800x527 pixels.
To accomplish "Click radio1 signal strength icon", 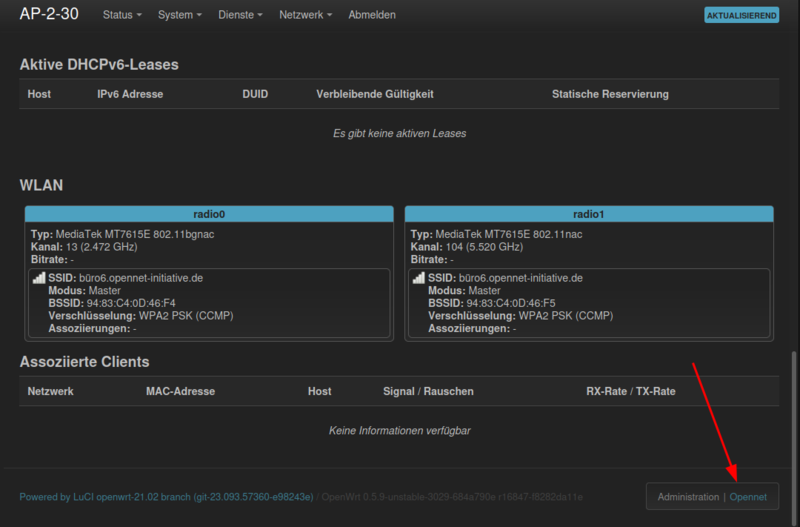I will click(418, 278).
